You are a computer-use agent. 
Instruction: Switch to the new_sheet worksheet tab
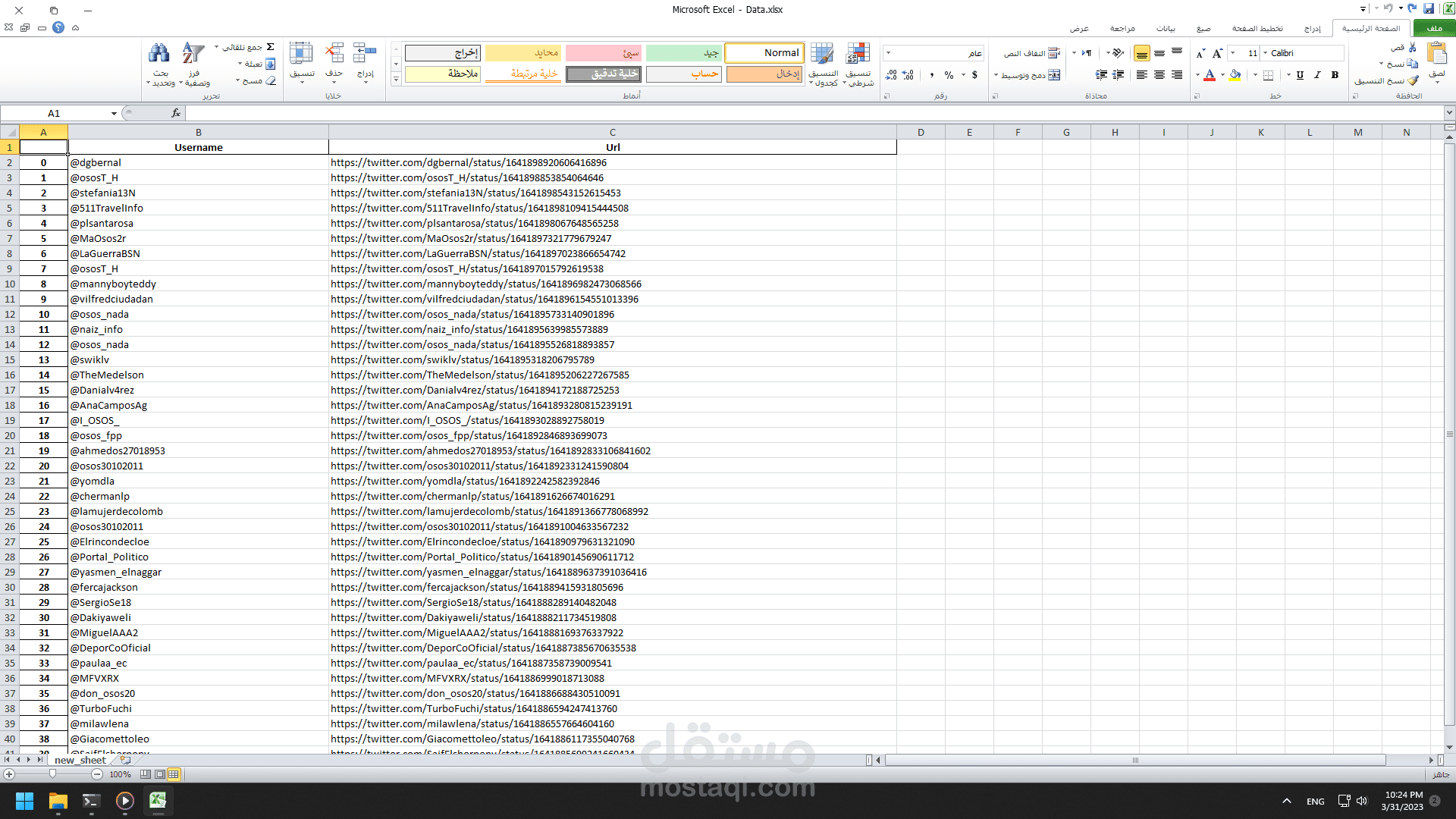tap(80, 760)
